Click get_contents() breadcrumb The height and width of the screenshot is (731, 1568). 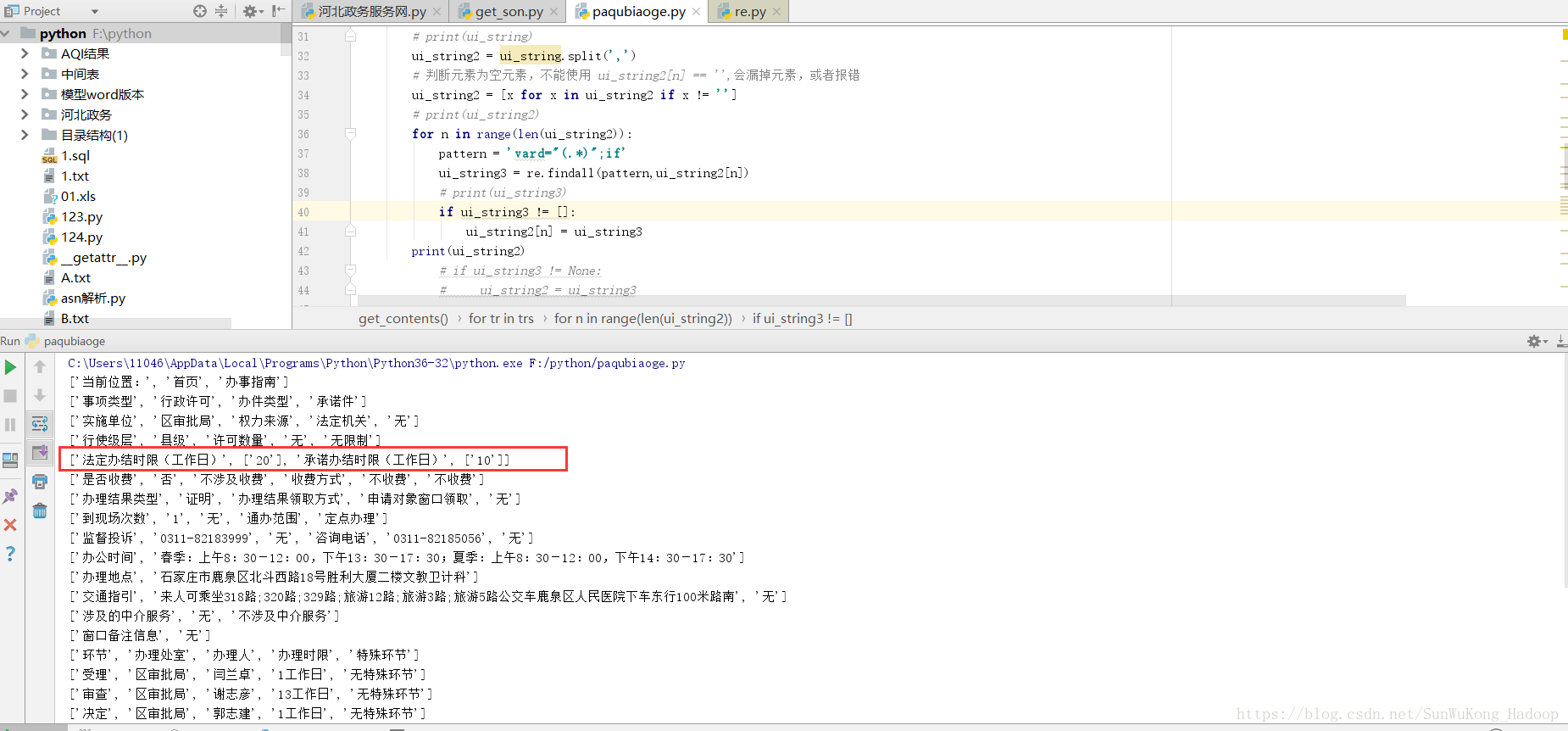(x=403, y=319)
